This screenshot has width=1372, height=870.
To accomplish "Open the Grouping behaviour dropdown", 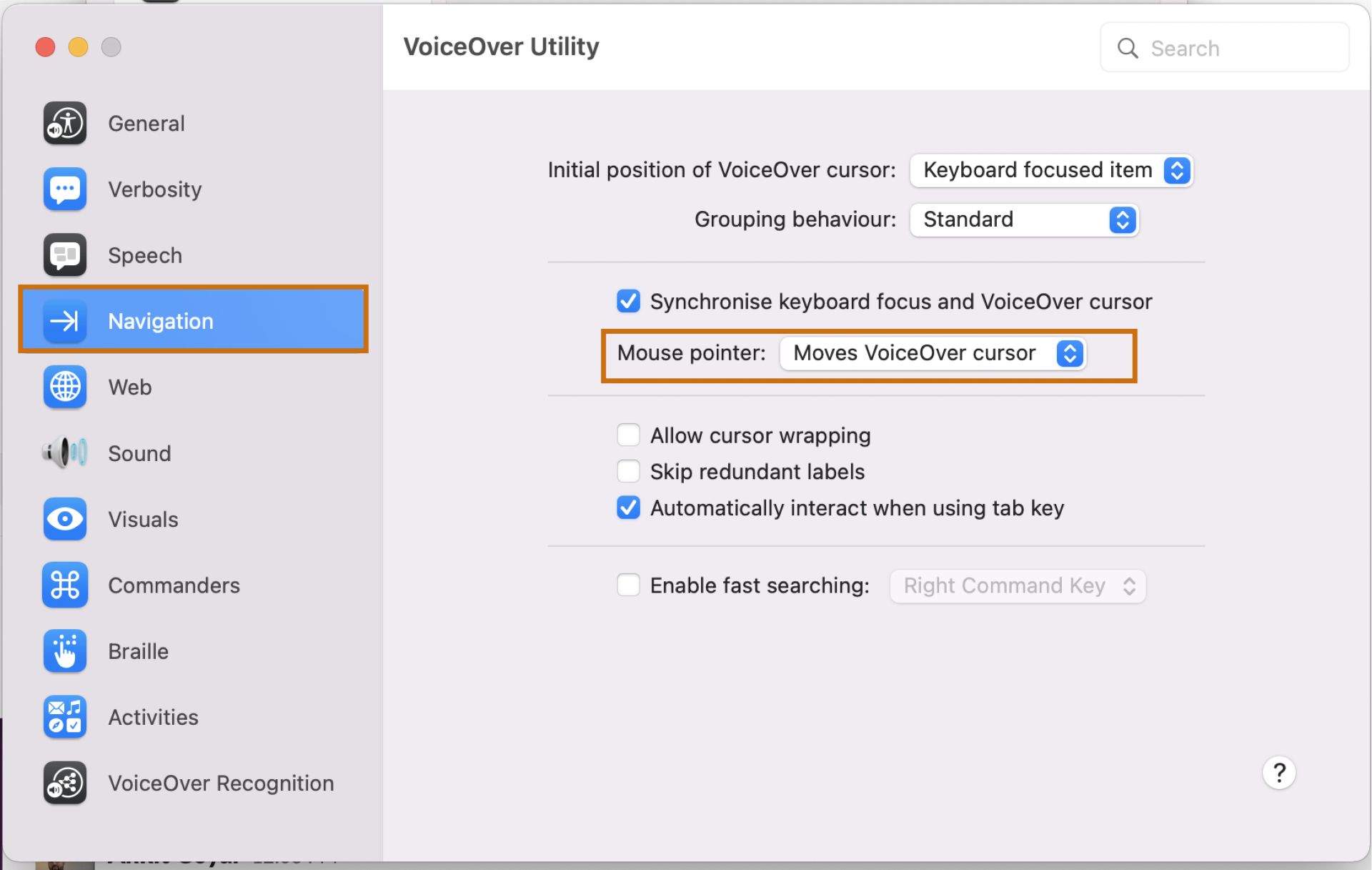I will (x=1024, y=219).
